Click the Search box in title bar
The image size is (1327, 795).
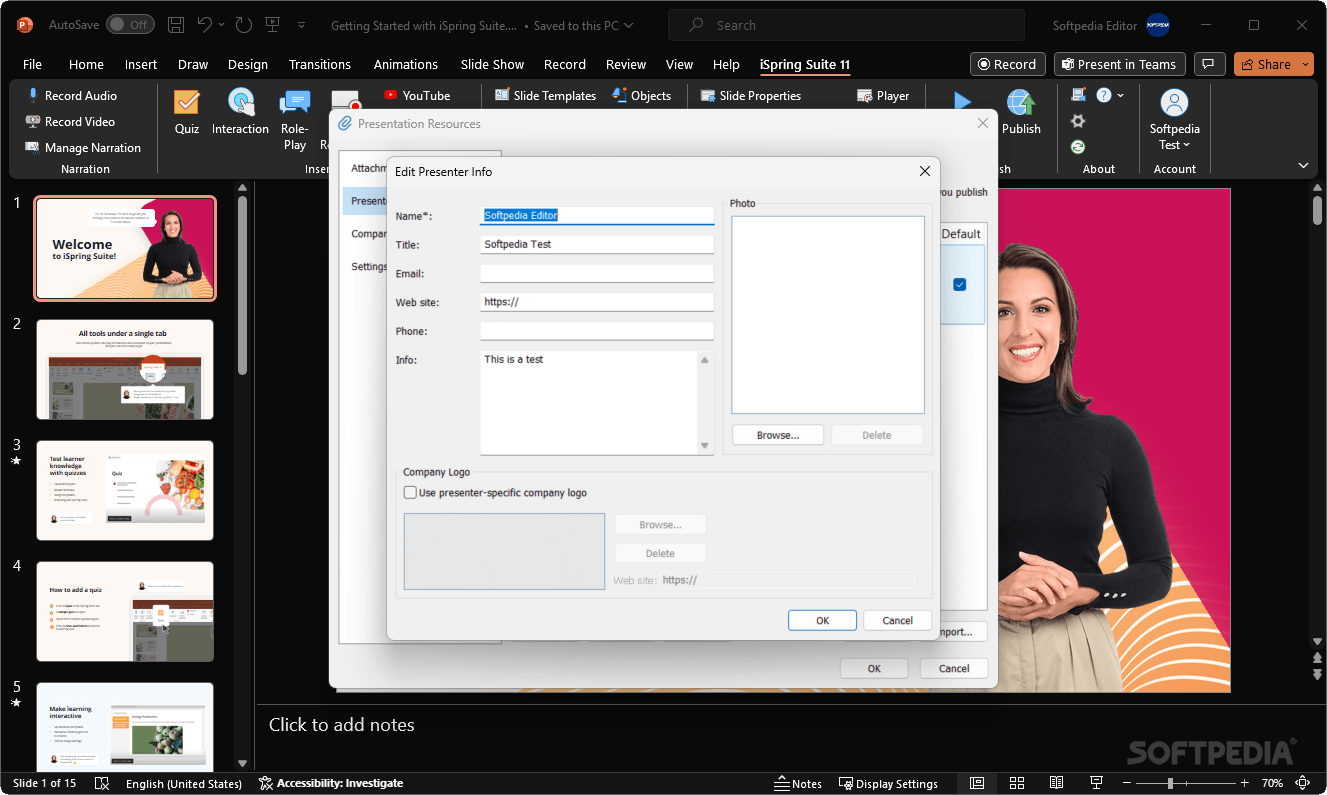pos(846,25)
